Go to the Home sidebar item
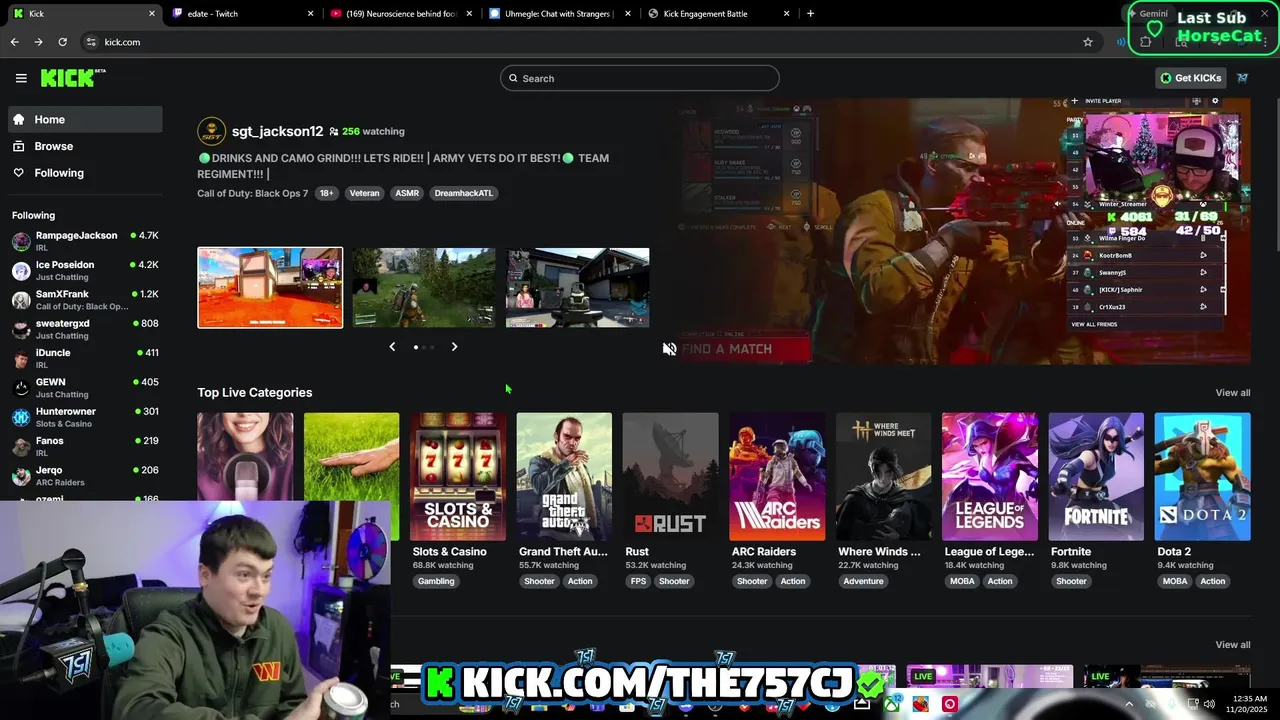Image resolution: width=1280 pixels, height=720 pixels. [x=85, y=119]
